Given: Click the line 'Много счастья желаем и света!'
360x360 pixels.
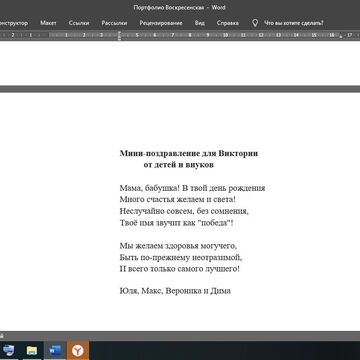Looking at the screenshot, I should [178, 200].
